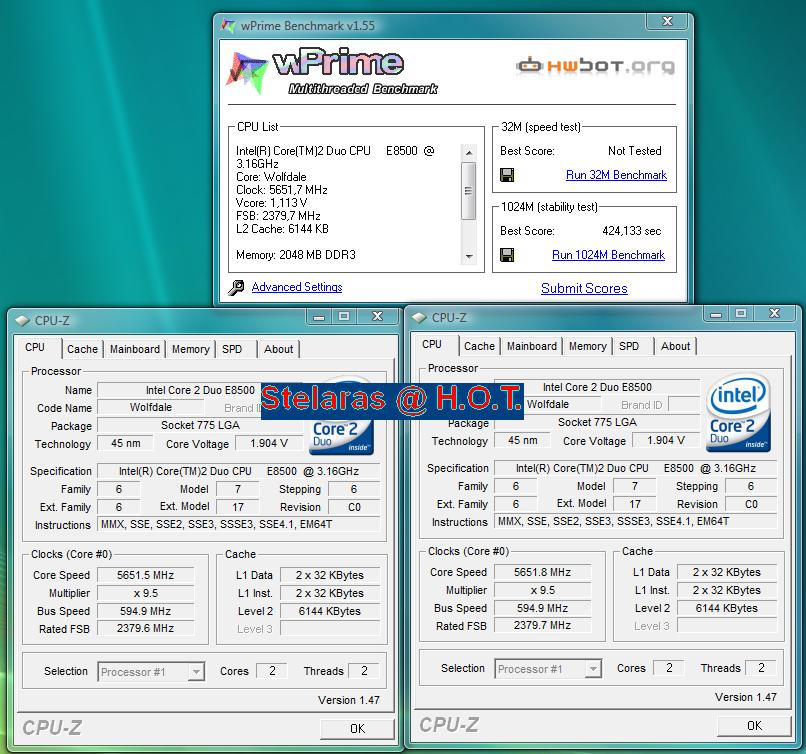Switch to Mainboard tab in right CPU-Z
Image resolution: width=806 pixels, height=754 pixels.
pyautogui.click(x=532, y=346)
